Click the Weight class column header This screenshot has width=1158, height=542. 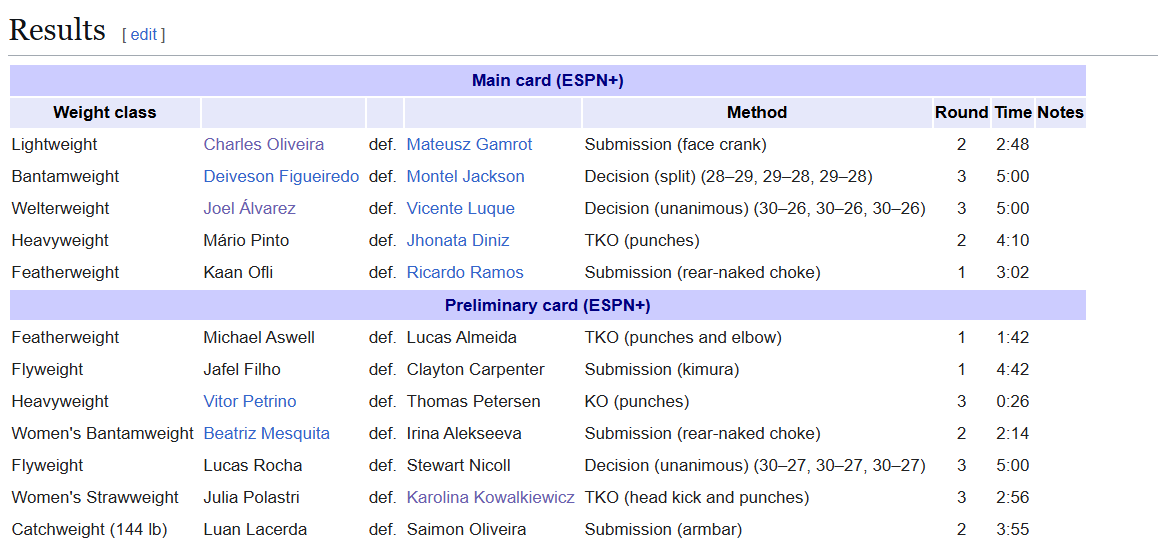[x=105, y=112]
